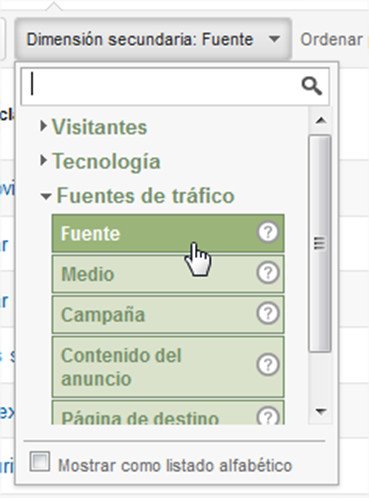Click scrollbar down arrow in dimension list
This screenshot has height=498, width=369.
320,412
